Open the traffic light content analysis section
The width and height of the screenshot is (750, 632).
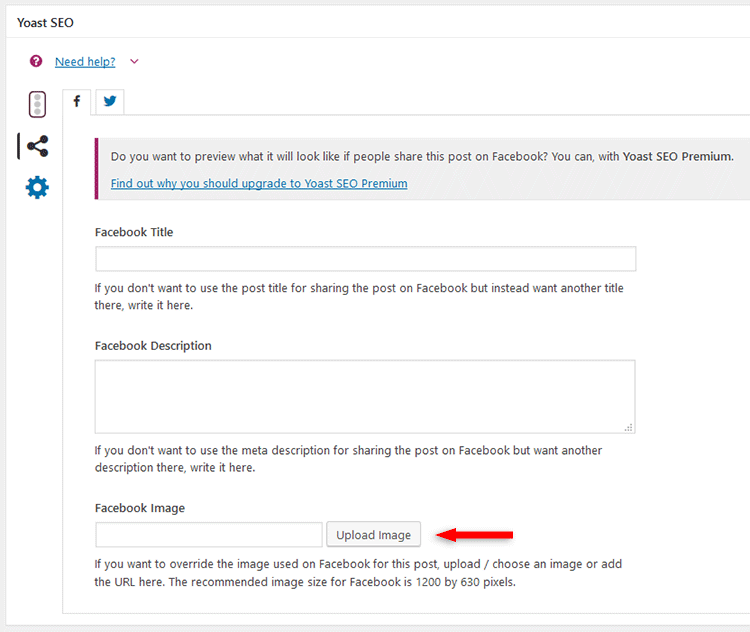click(x=37, y=104)
